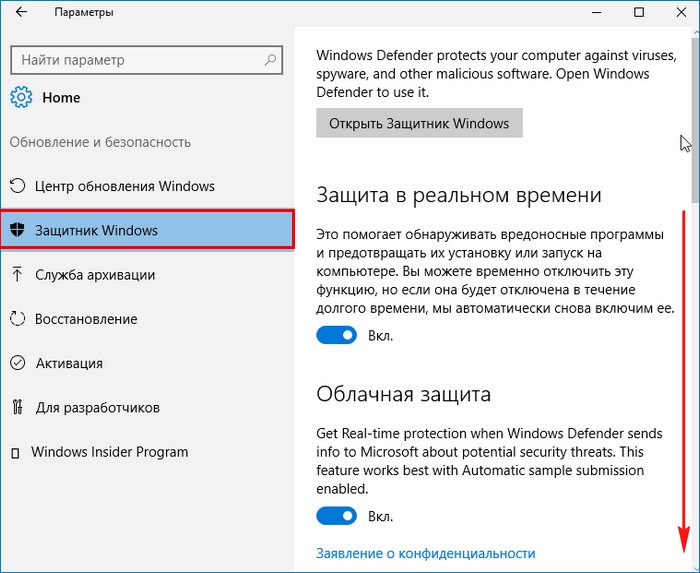
Task: Click the search magnifier icon
Action: [270, 60]
